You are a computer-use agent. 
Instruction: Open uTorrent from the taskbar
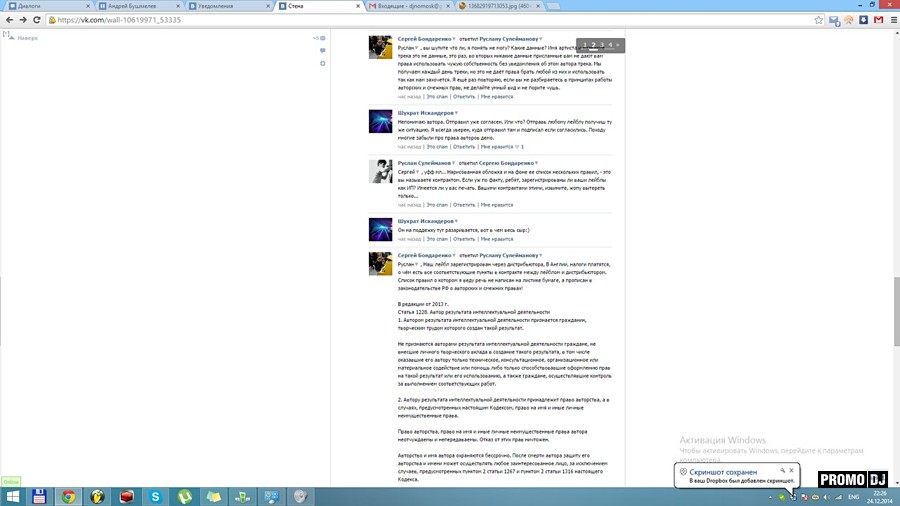tap(185, 496)
